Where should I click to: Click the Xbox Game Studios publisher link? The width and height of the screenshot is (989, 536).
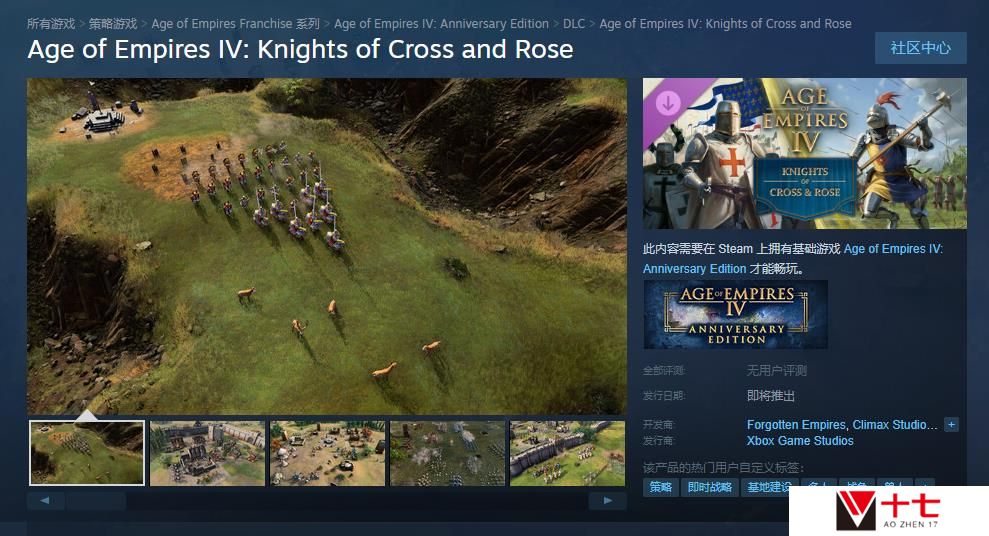tap(800, 441)
